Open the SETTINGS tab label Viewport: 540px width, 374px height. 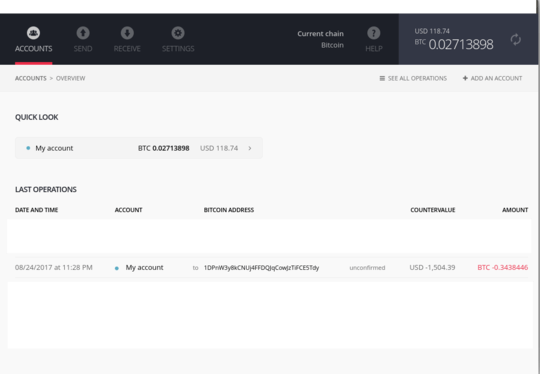point(178,49)
